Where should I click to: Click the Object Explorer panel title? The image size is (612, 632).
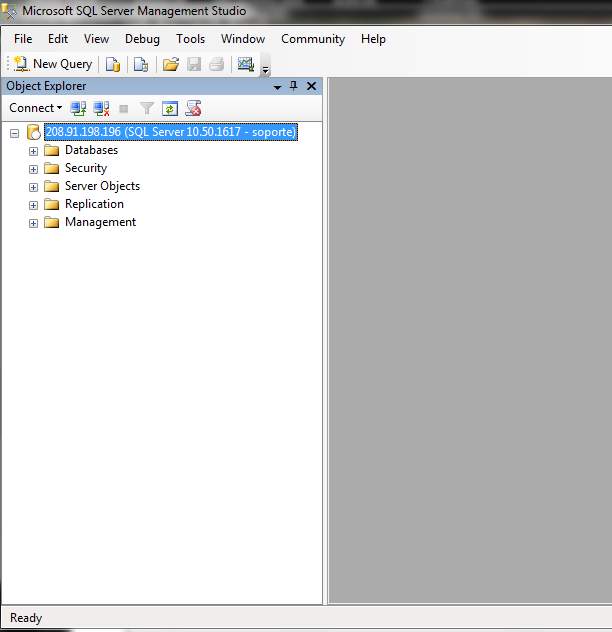(46, 86)
